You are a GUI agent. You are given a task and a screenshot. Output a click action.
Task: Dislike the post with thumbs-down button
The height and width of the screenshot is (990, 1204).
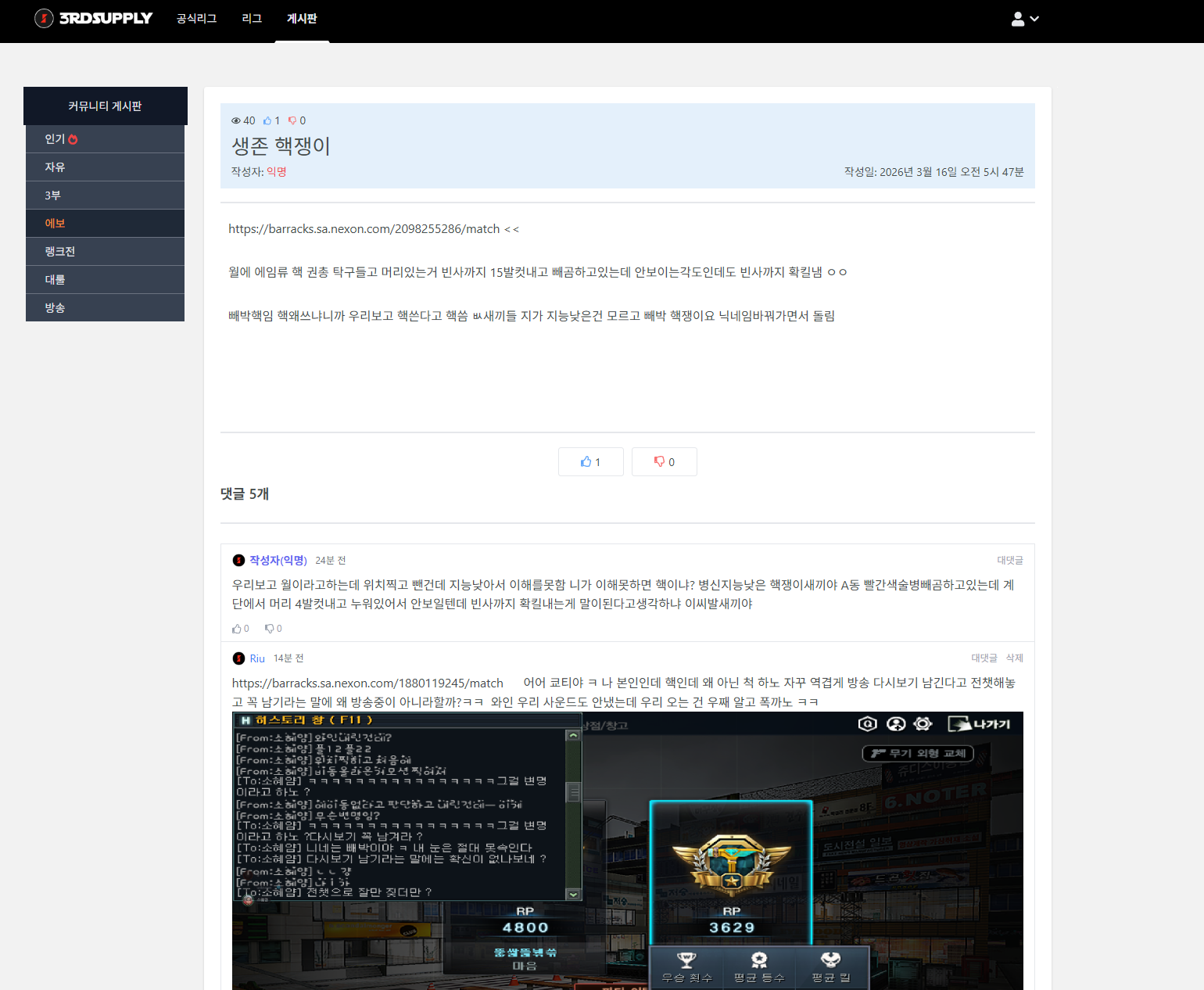click(664, 462)
